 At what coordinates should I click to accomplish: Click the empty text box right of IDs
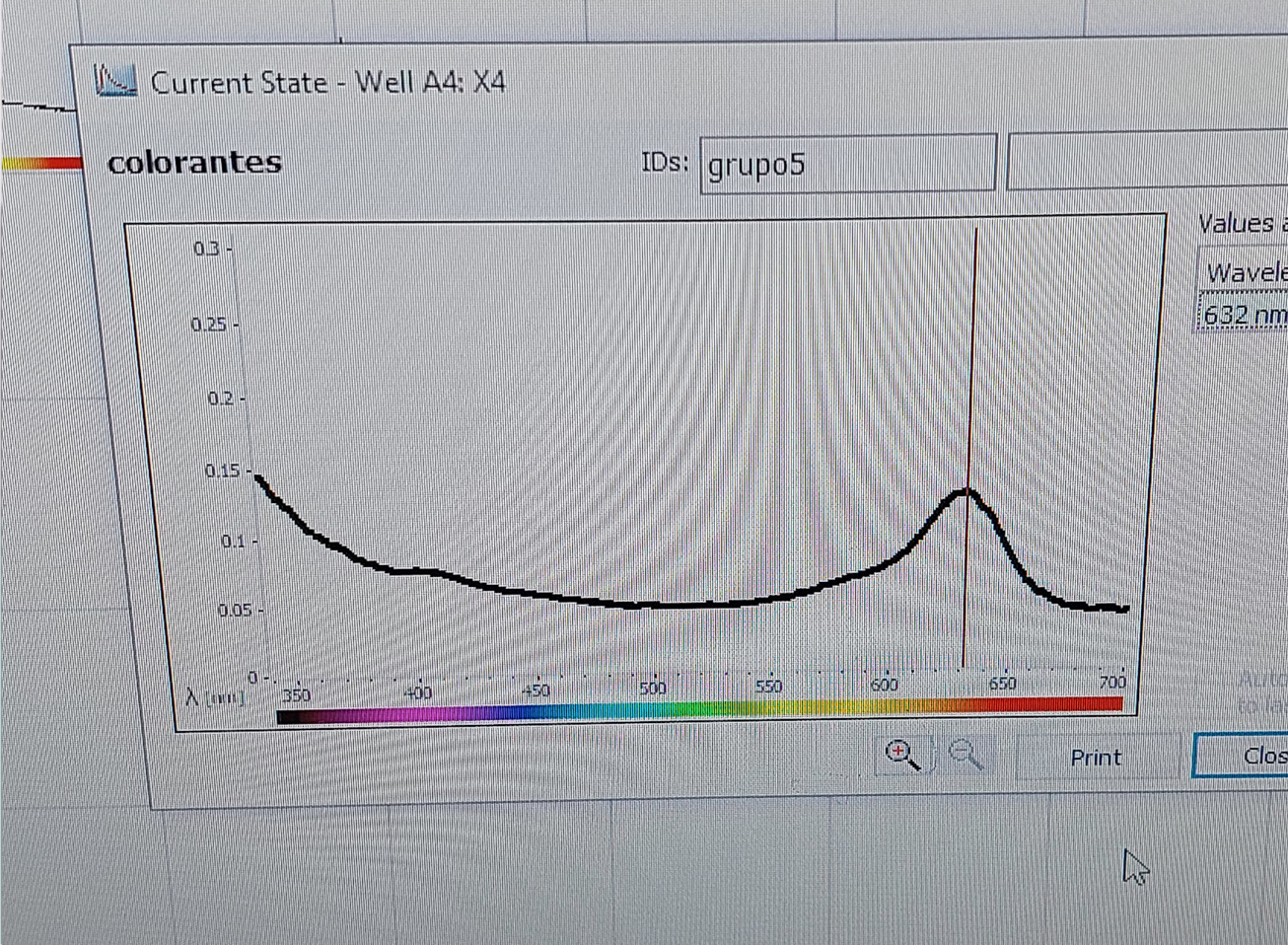coord(1146,163)
